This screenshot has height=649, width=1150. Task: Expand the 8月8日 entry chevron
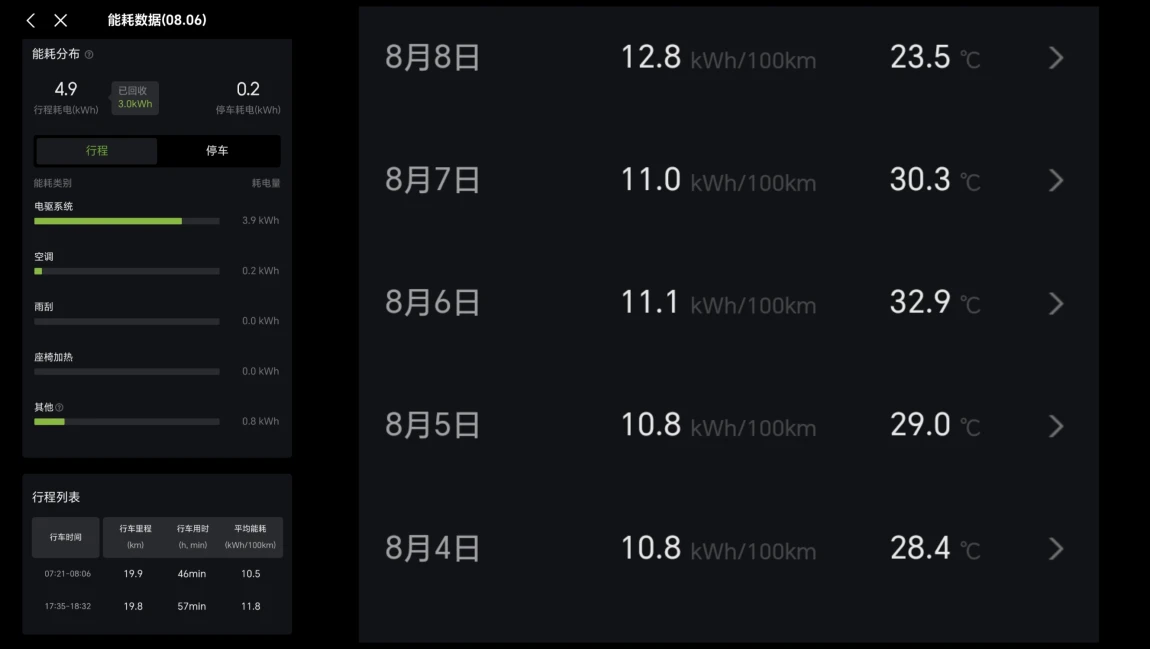[x=1055, y=58]
